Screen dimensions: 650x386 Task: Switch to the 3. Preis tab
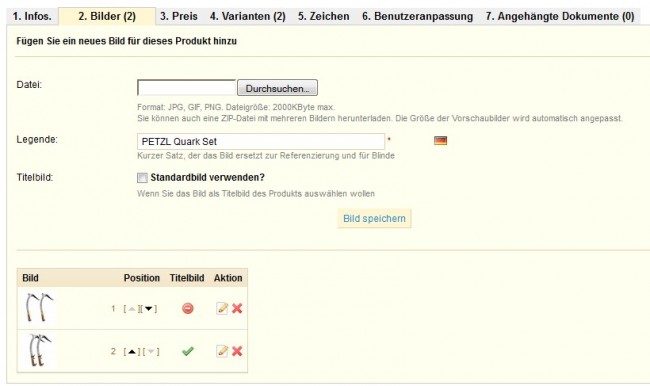(179, 17)
